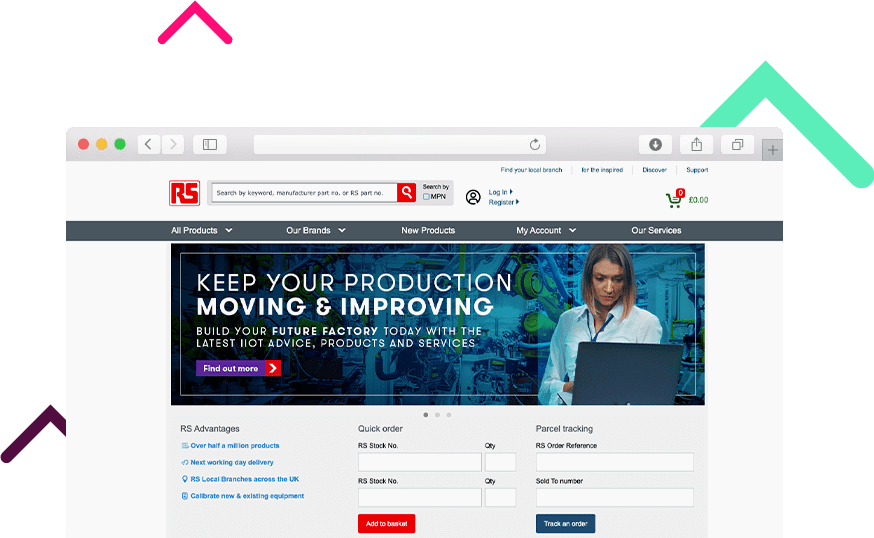Open the Support link
874x538 pixels.
(x=697, y=170)
